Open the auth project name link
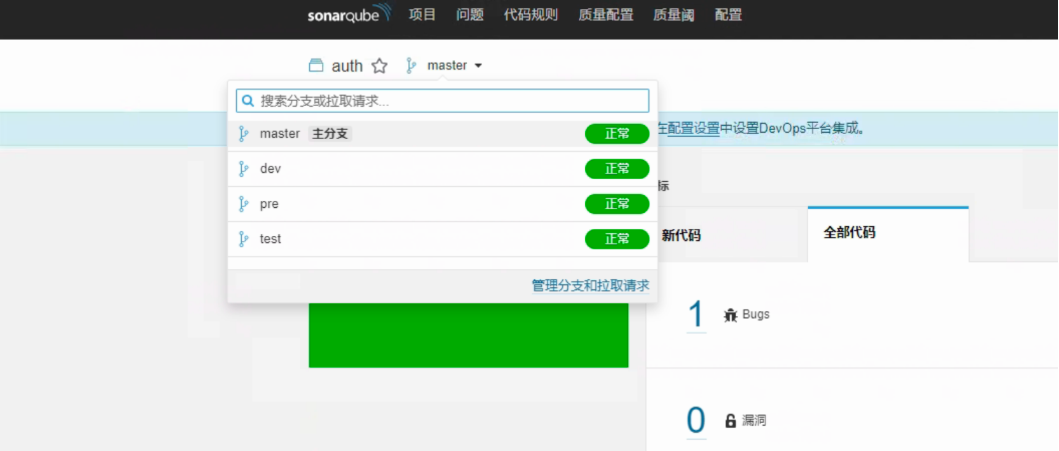The height and width of the screenshot is (451, 1059). (x=347, y=66)
